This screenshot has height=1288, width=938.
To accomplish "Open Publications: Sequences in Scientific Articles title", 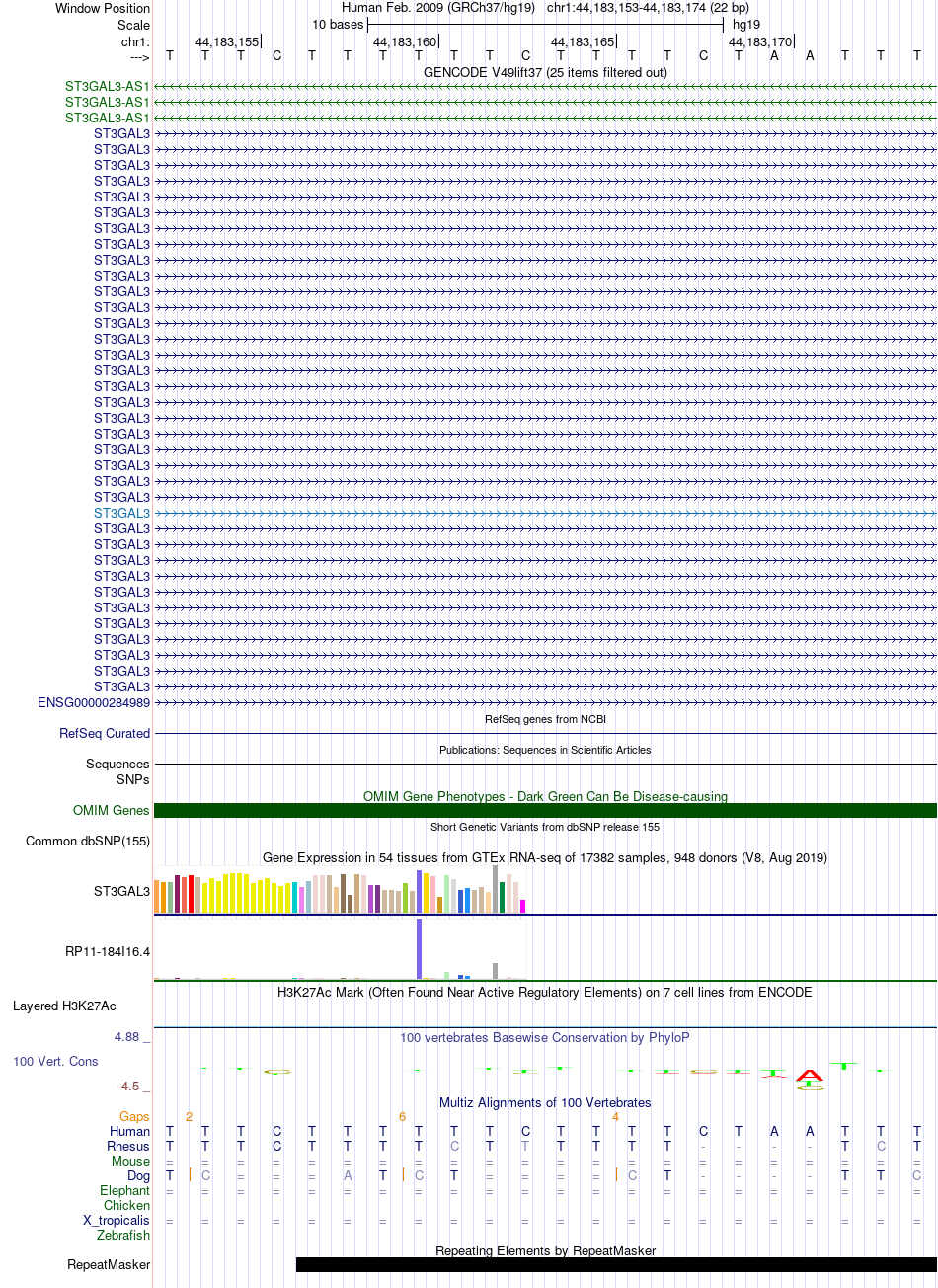I will pos(545,750).
